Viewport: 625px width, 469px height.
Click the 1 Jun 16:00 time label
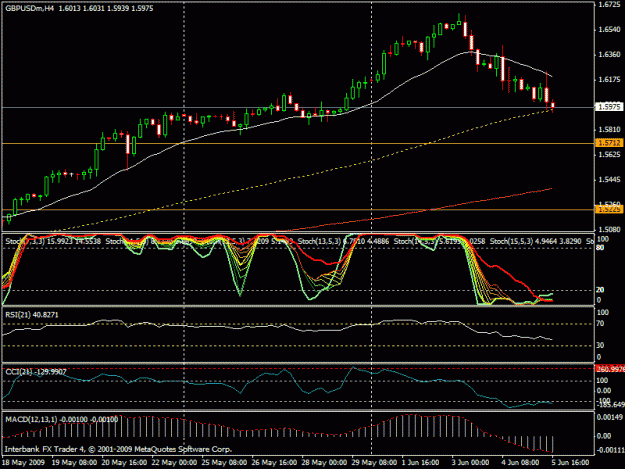[420, 463]
